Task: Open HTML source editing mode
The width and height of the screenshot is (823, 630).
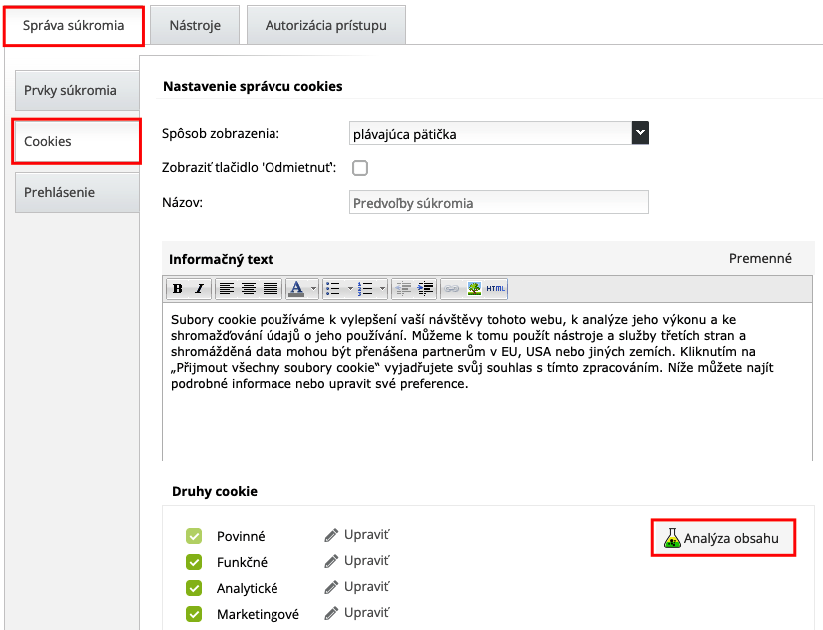Action: tap(496, 289)
